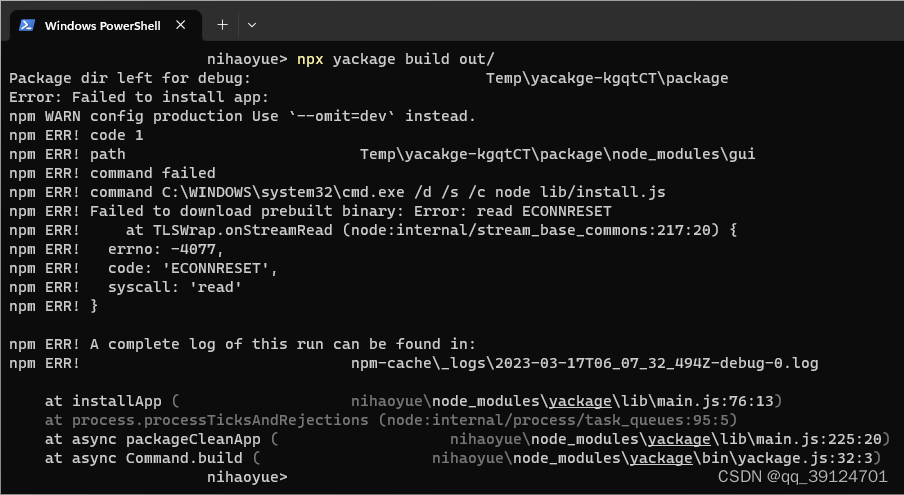Click the Temp\yacakge-kgqtCT\package debug path
The width and height of the screenshot is (904, 495).
[607, 78]
